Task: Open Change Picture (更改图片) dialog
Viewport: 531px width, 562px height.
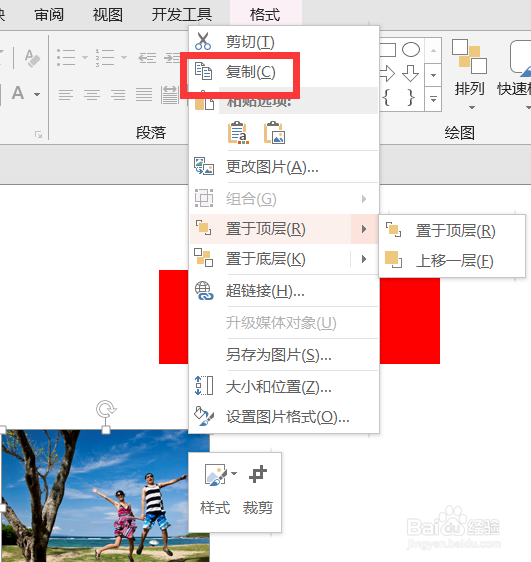Action: (284, 167)
